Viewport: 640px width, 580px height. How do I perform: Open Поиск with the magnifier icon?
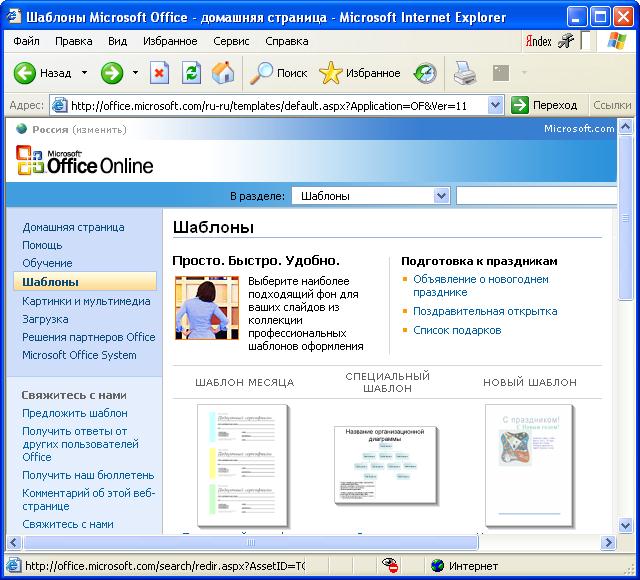tap(278, 73)
